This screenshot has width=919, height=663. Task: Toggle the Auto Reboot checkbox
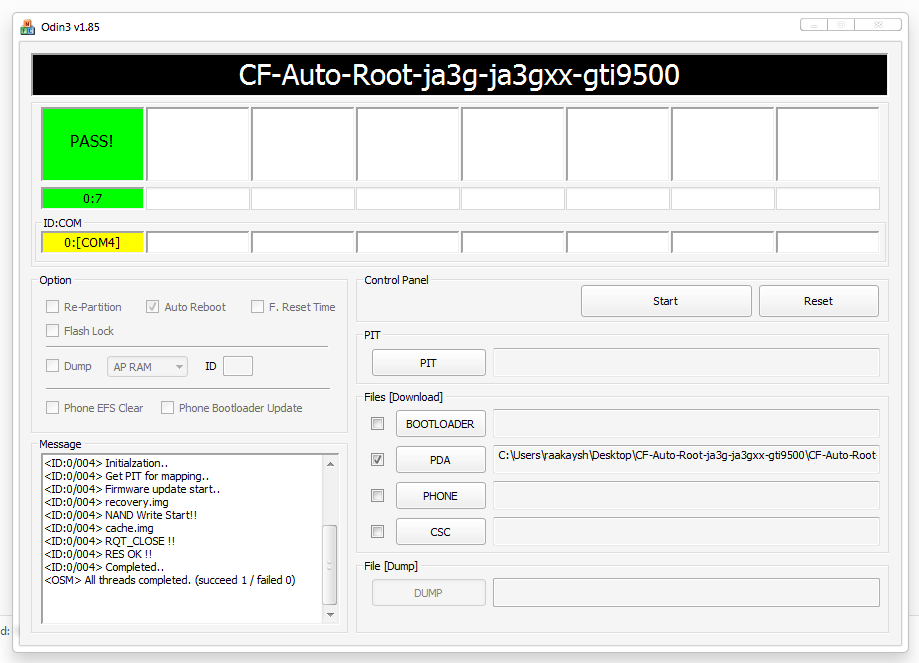coord(152,307)
